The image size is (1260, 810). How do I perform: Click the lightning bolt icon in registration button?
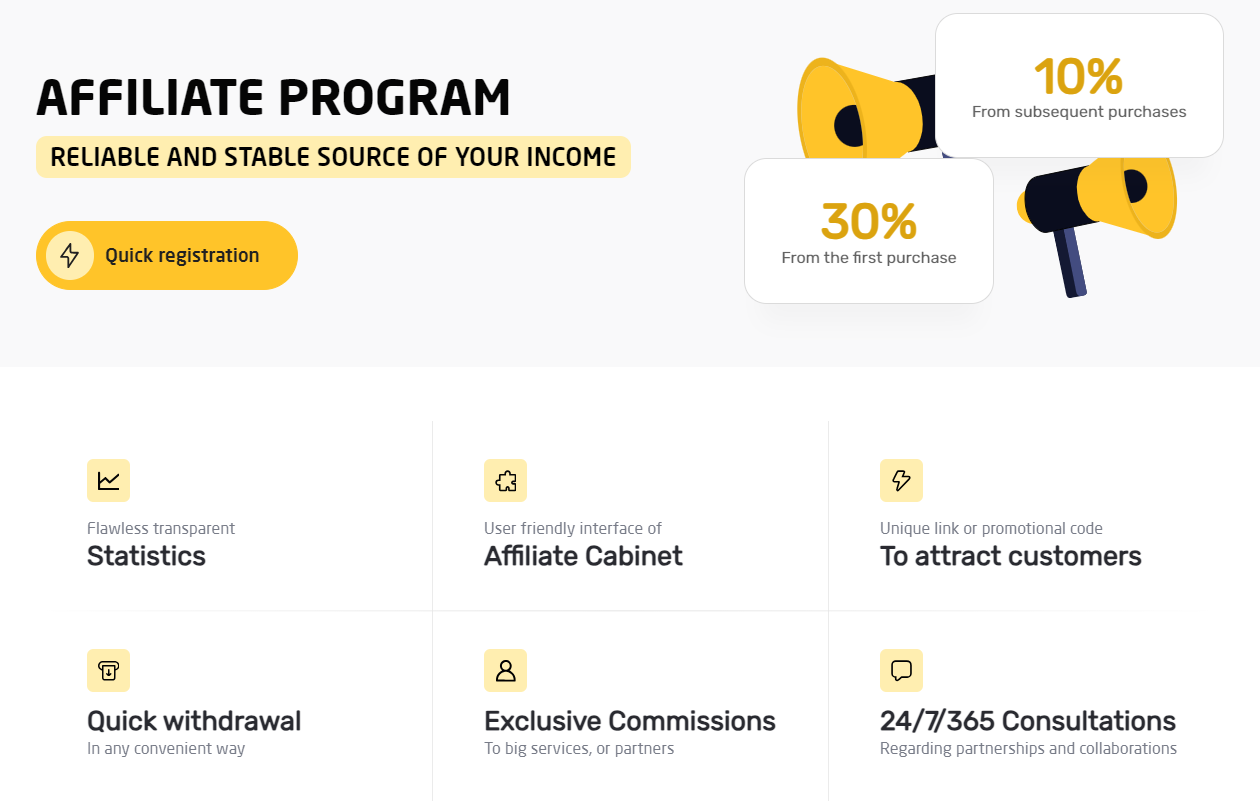point(70,255)
